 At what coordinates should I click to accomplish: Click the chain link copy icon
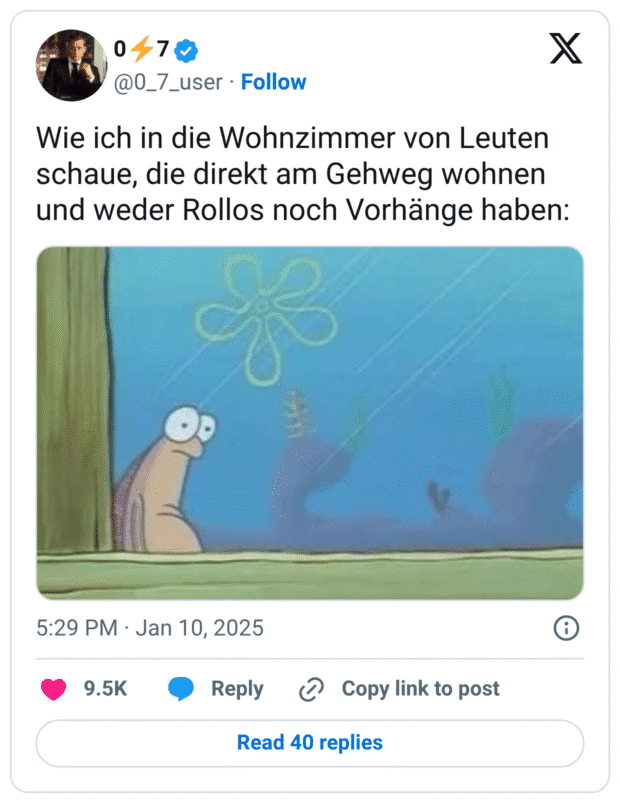(x=311, y=689)
